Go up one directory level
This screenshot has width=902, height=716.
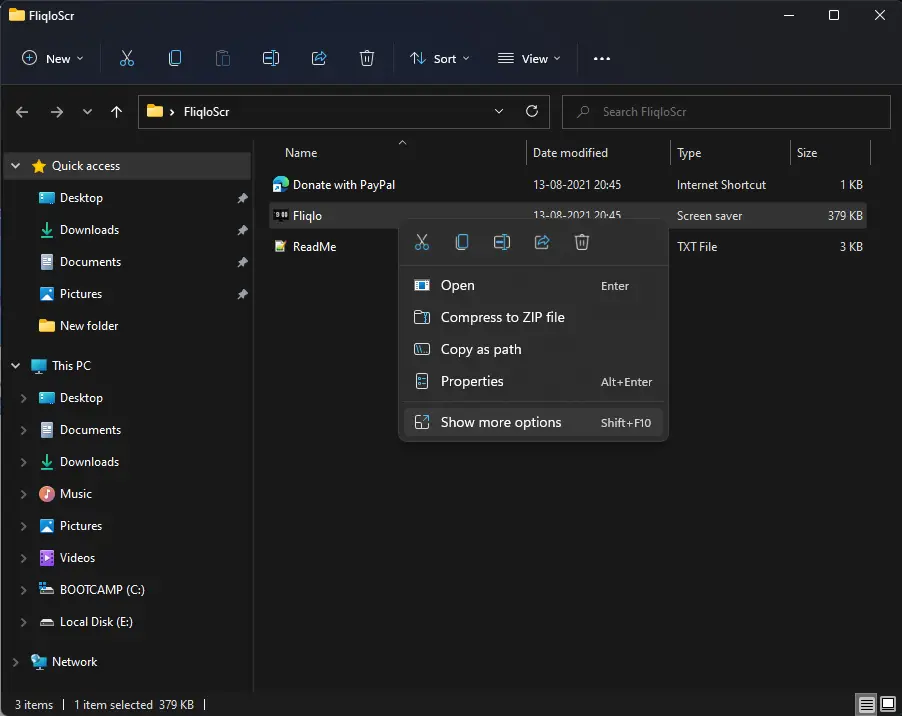tap(116, 112)
